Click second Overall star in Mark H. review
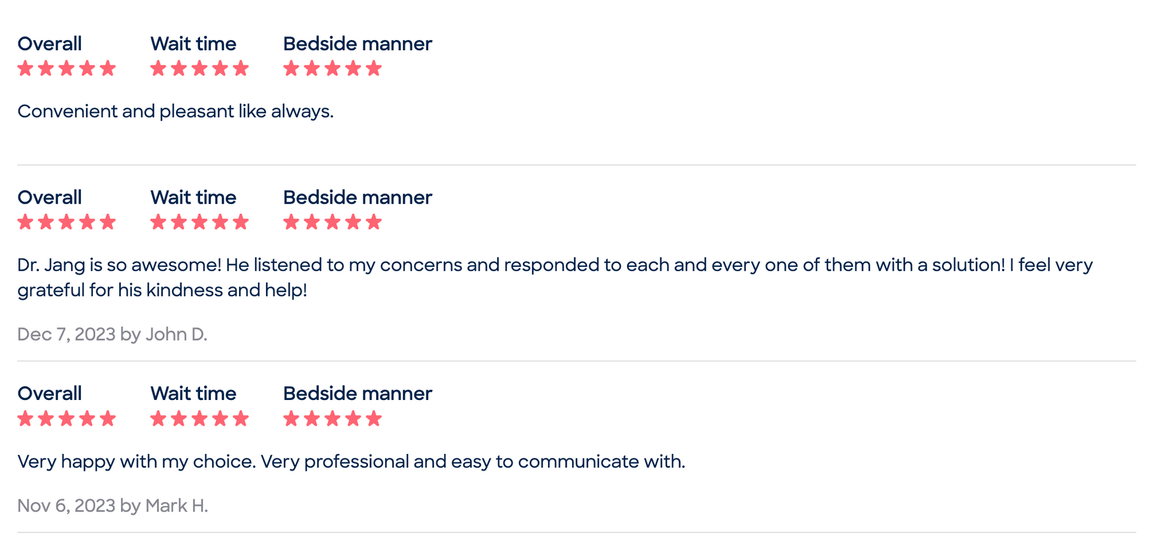The height and width of the screenshot is (534, 1150). [46, 419]
